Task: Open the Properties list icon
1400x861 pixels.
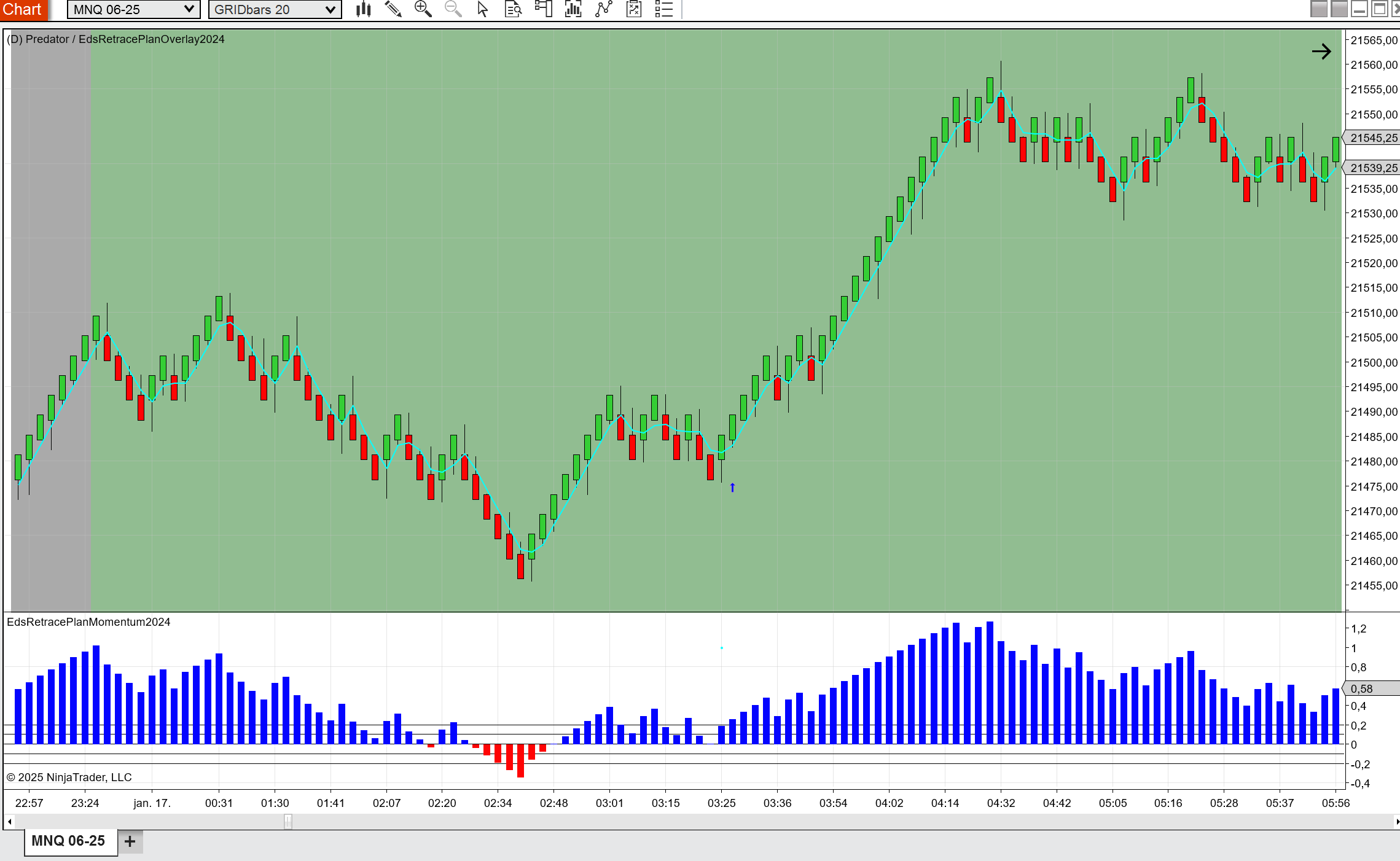Action: pyautogui.click(x=664, y=9)
